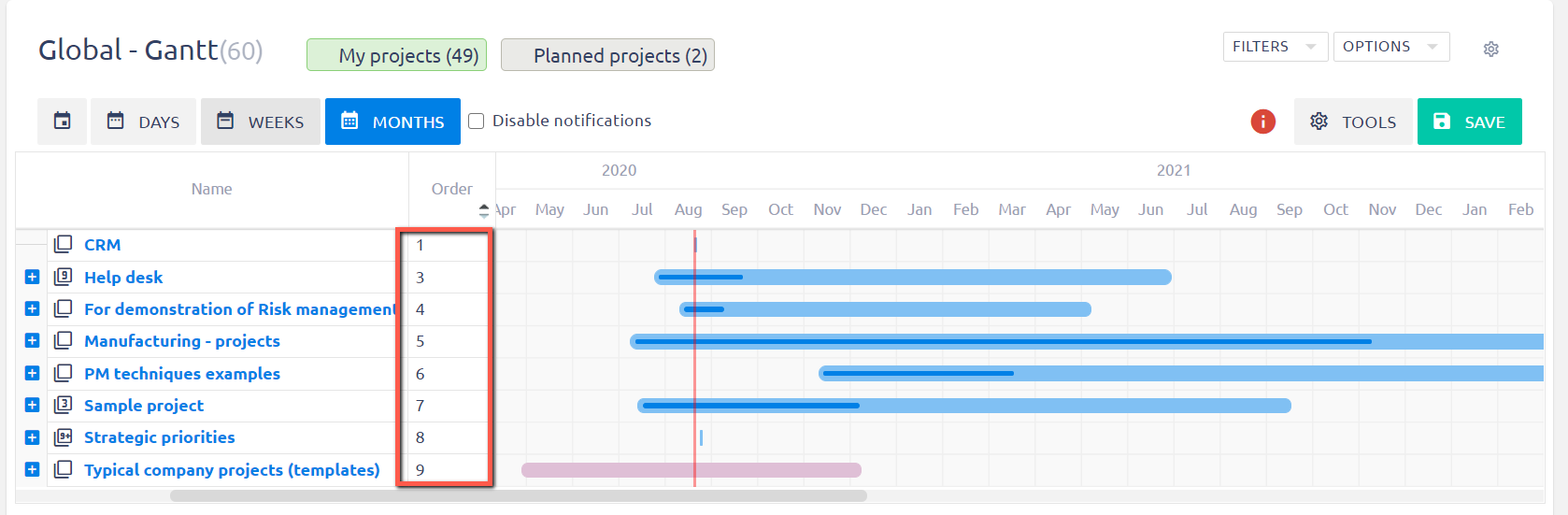
Task: Expand the Manufacturing - projects row
Action: 32,340
